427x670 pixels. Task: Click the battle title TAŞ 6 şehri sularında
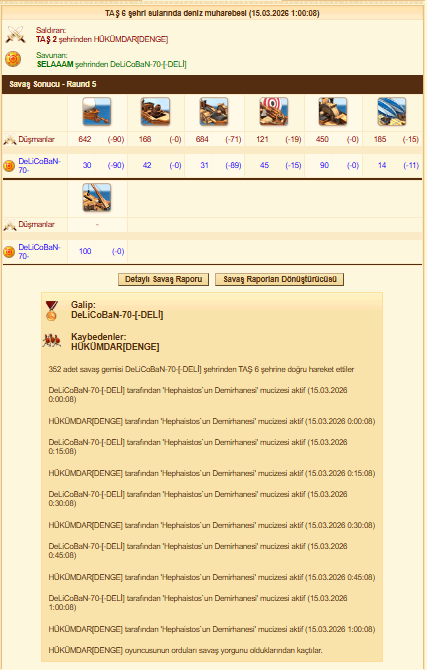(212, 13)
